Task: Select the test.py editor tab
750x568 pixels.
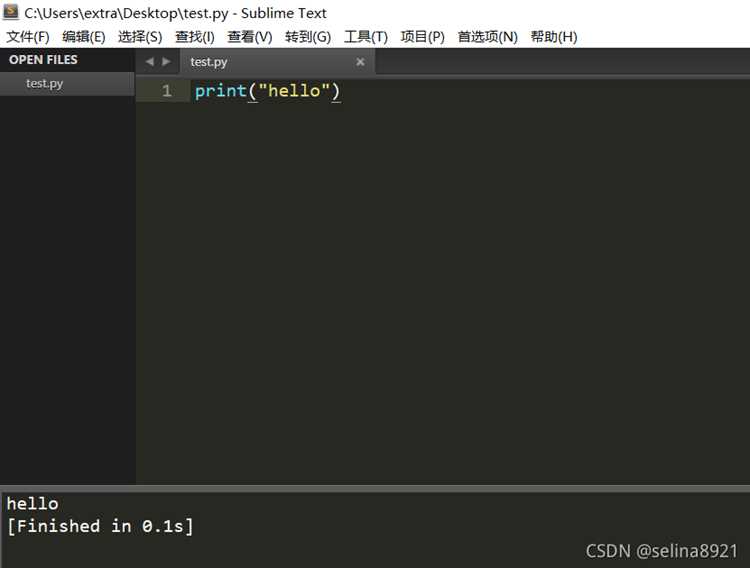Action: click(277, 62)
